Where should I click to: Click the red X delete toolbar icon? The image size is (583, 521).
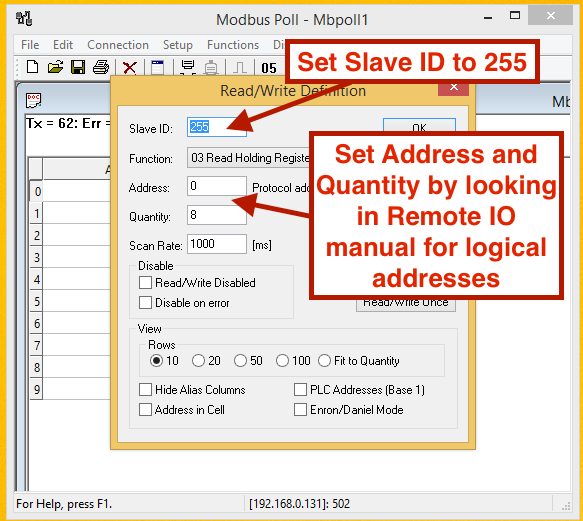[129, 68]
